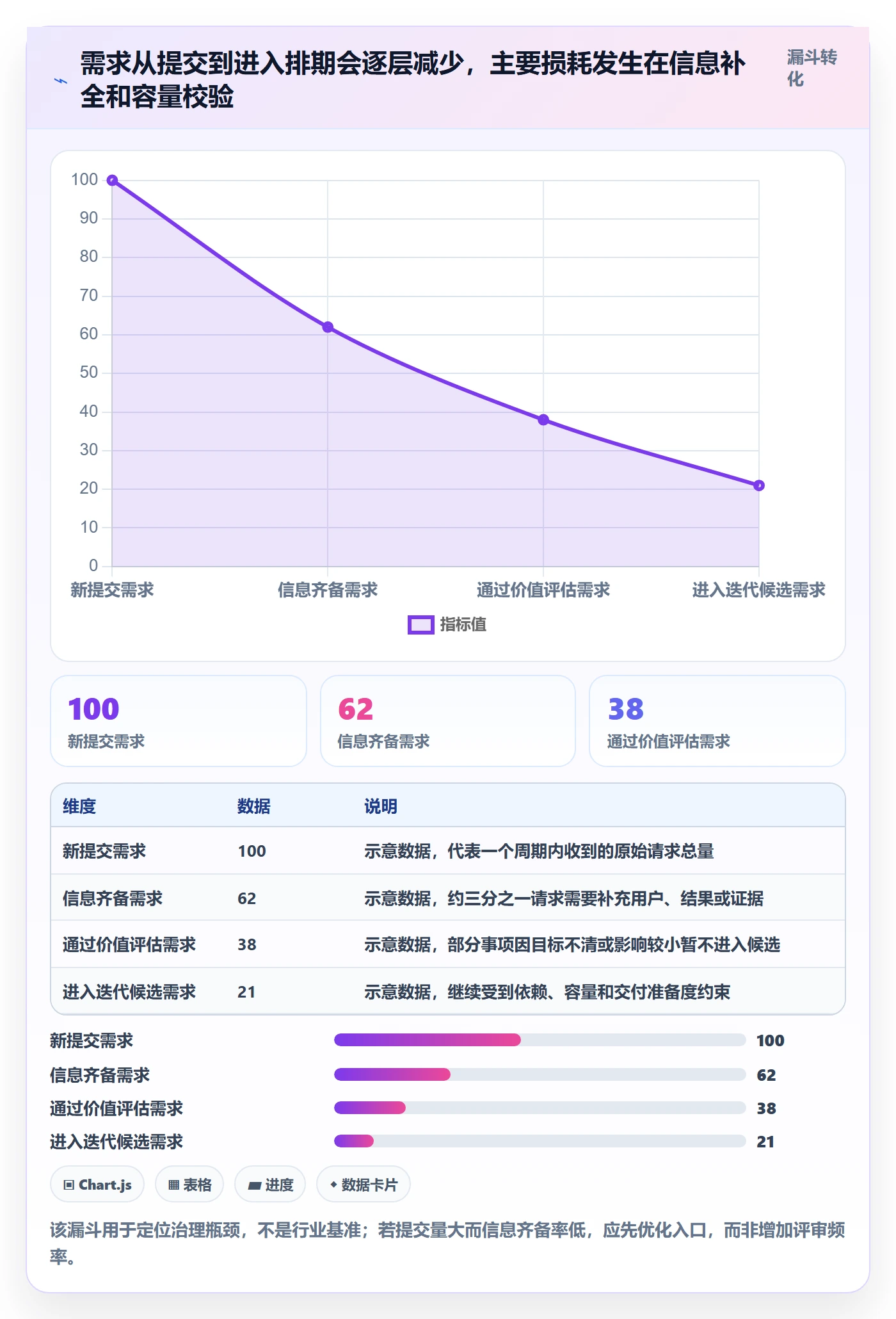Click table value 38
Viewport: 896px width, 1319px height.
[x=247, y=944]
